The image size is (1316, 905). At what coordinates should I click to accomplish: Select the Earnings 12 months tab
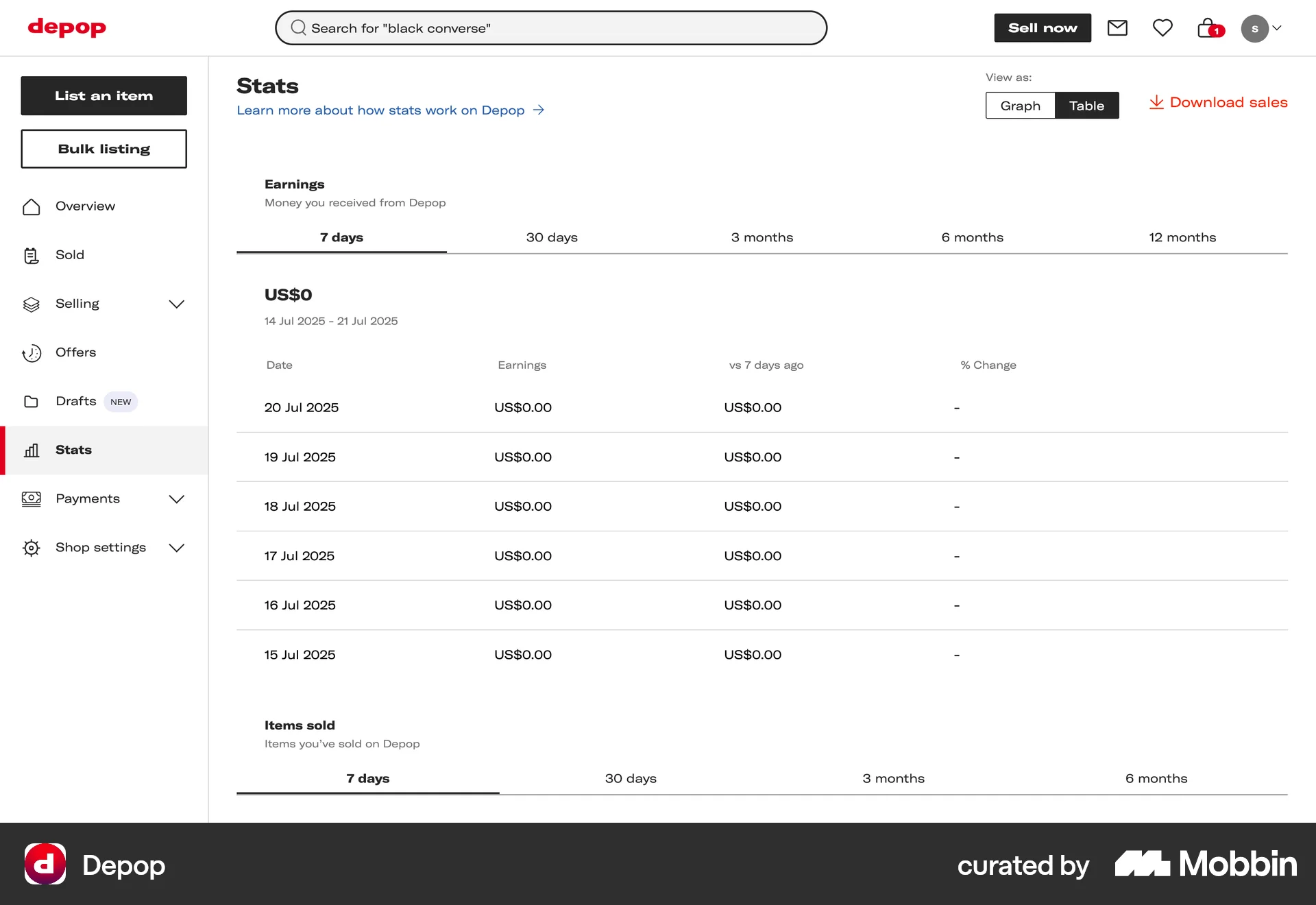(x=1182, y=238)
